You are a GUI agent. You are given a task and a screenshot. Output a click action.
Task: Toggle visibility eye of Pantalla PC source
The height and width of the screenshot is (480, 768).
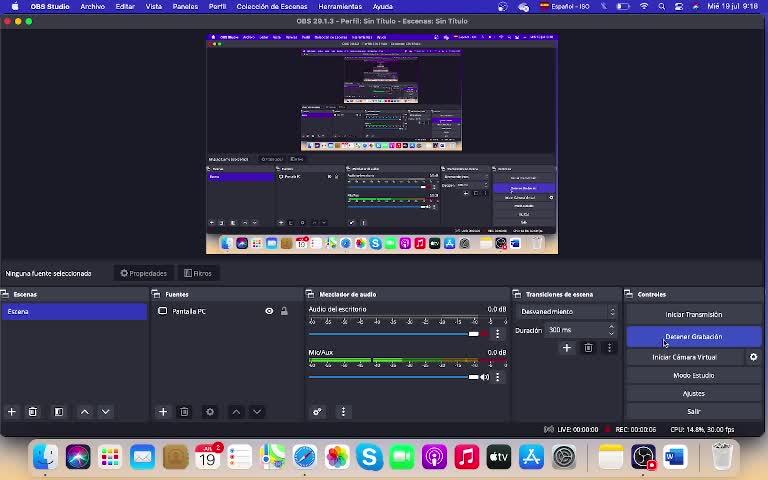(x=269, y=312)
